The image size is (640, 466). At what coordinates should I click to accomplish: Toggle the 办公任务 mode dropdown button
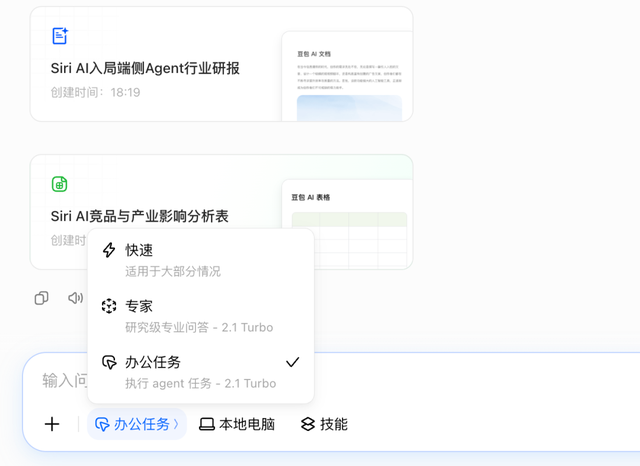pyautogui.click(x=137, y=424)
